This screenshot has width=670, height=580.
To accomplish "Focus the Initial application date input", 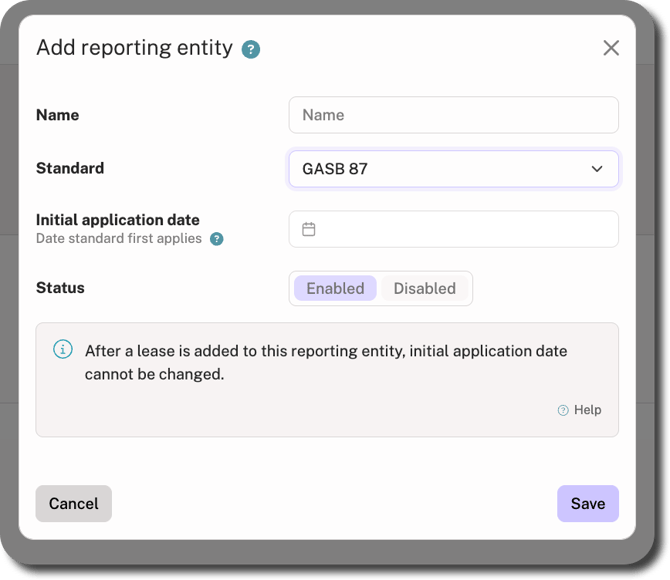I will coord(453,229).
